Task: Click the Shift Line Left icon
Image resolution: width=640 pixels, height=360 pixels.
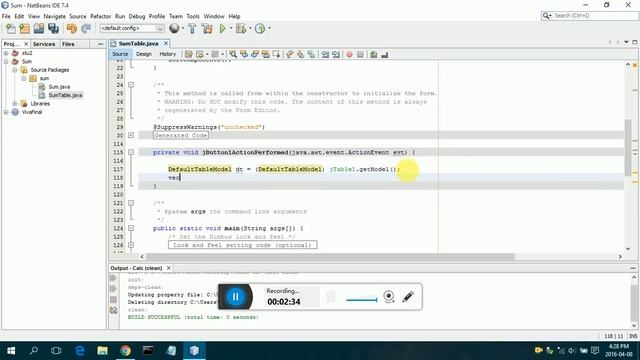Action: click(x=325, y=54)
